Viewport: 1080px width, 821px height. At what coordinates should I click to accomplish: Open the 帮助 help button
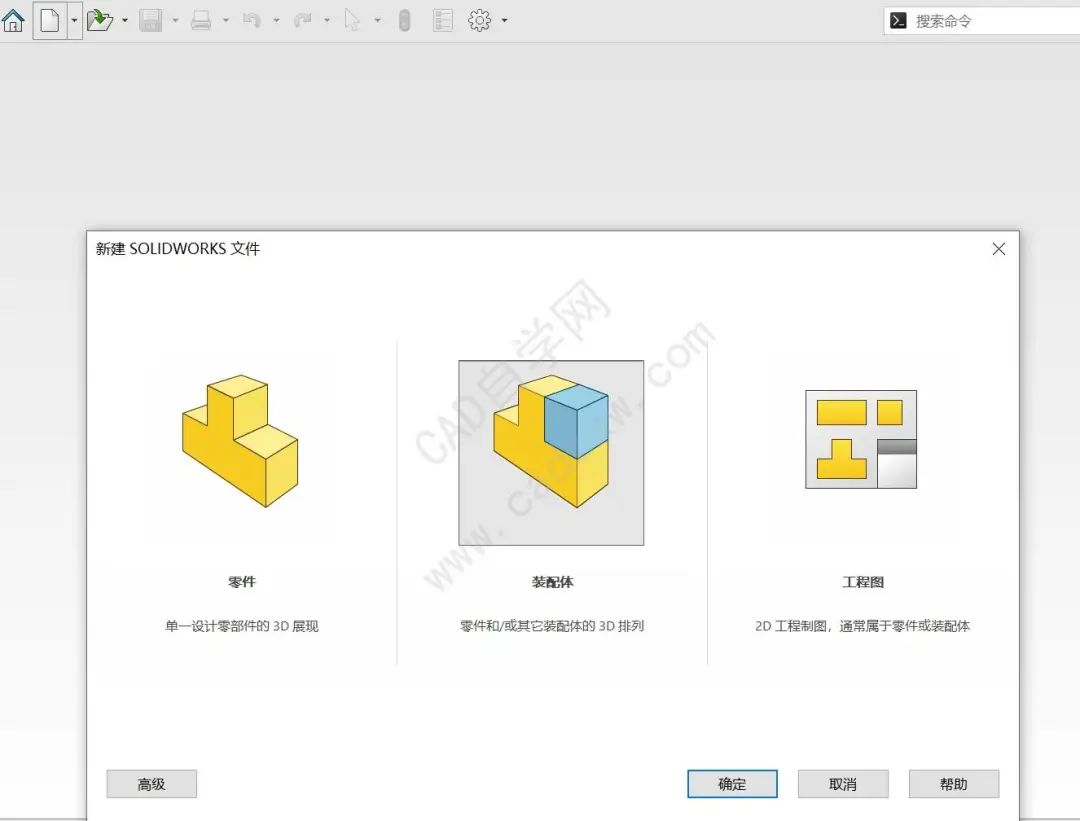[954, 784]
